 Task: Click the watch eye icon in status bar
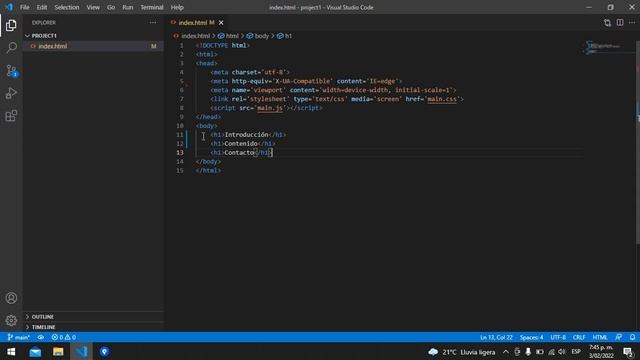(40, 337)
